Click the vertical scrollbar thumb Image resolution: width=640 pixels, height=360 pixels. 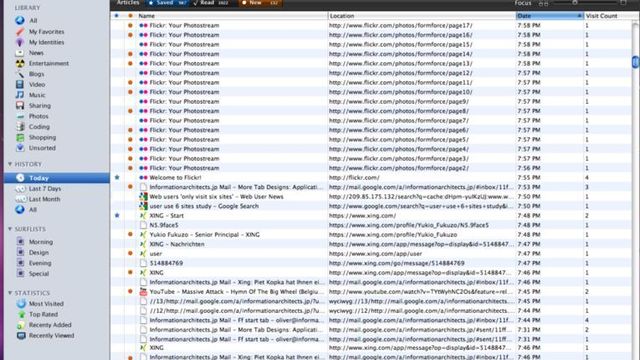[636, 62]
